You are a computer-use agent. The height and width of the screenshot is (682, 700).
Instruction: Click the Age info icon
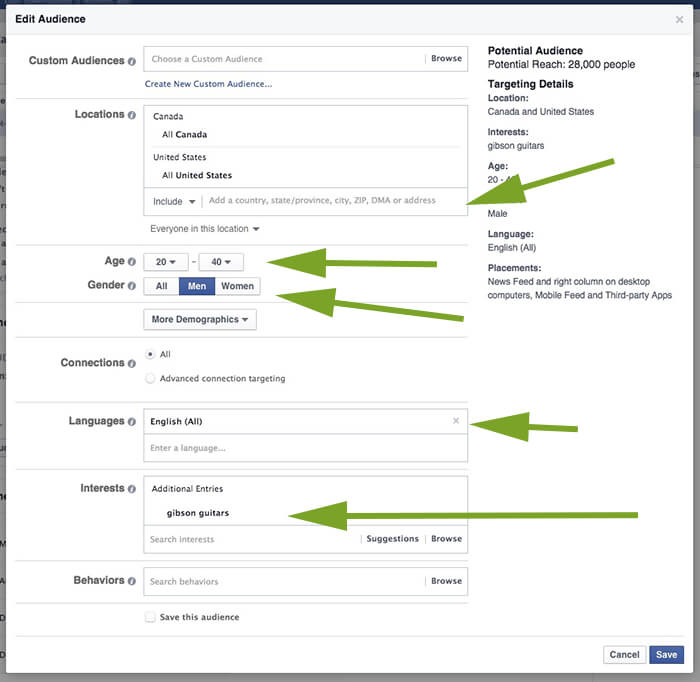click(132, 262)
